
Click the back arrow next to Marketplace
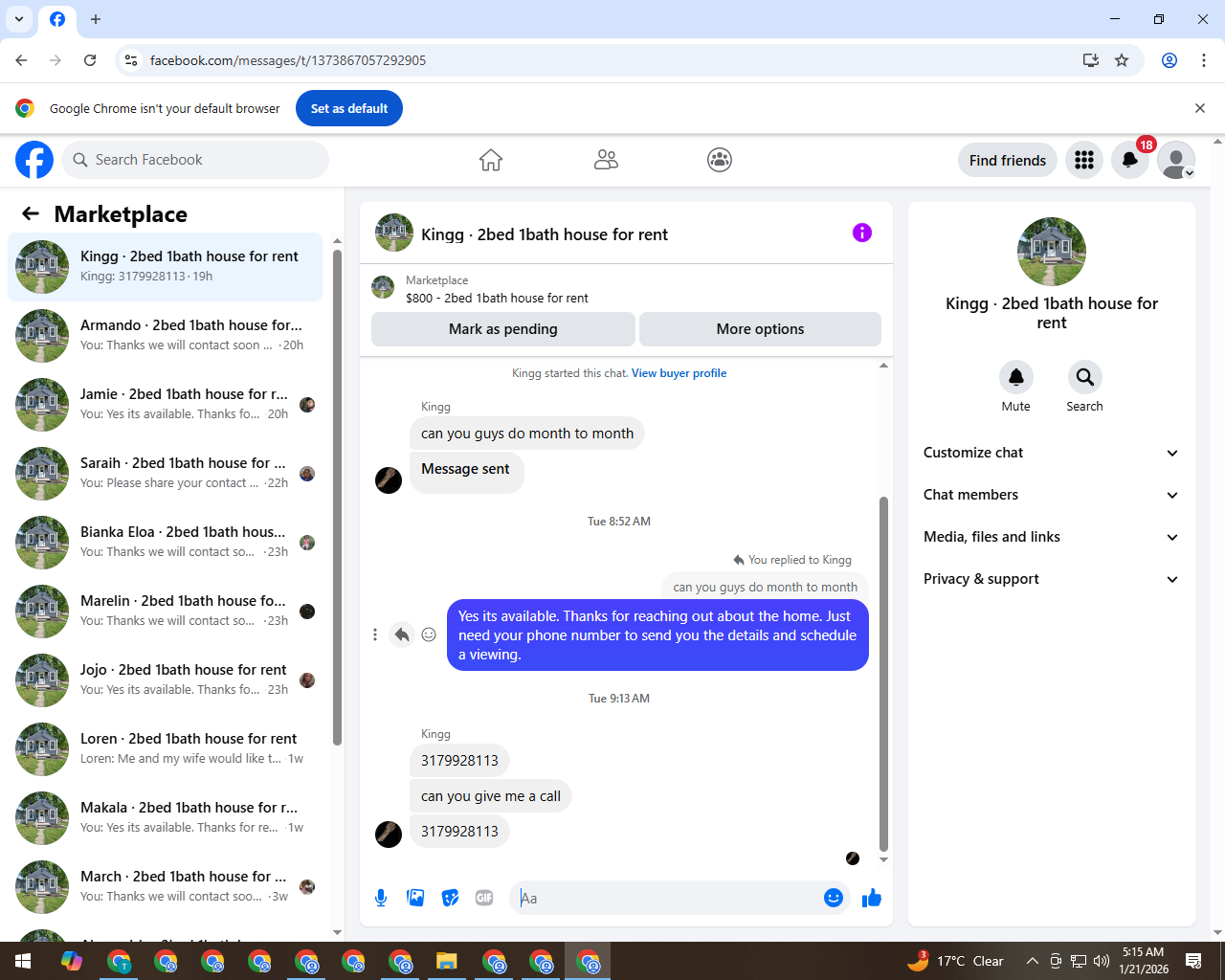[x=31, y=213]
